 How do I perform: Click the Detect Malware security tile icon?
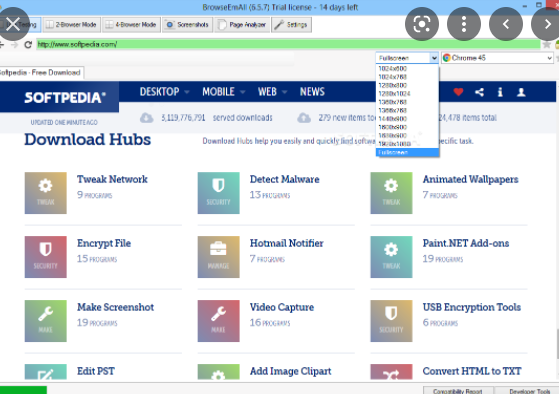point(219,193)
